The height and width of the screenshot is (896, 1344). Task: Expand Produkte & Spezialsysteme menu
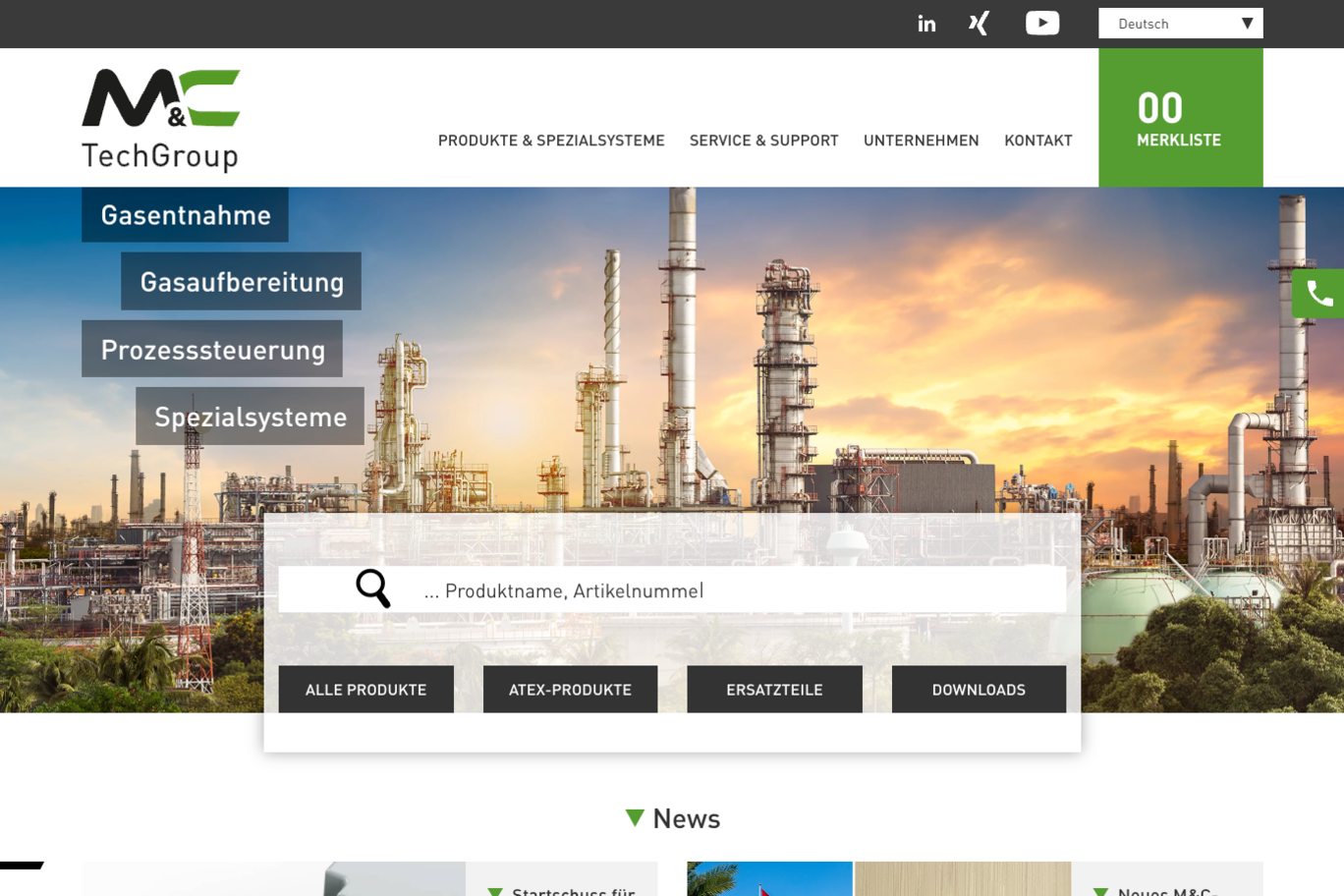(551, 140)
